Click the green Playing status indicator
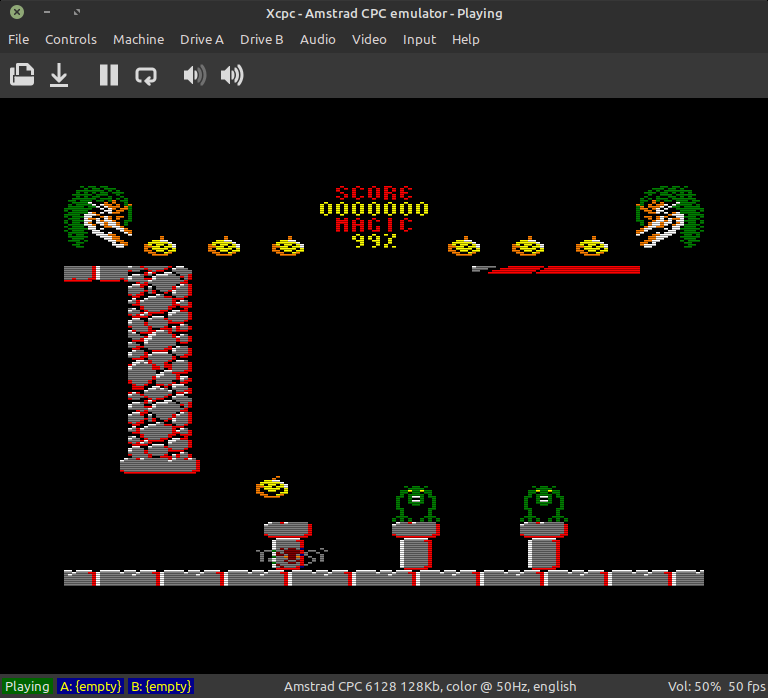768x698 pixels. pyautogui.click(x=27, y=686)
